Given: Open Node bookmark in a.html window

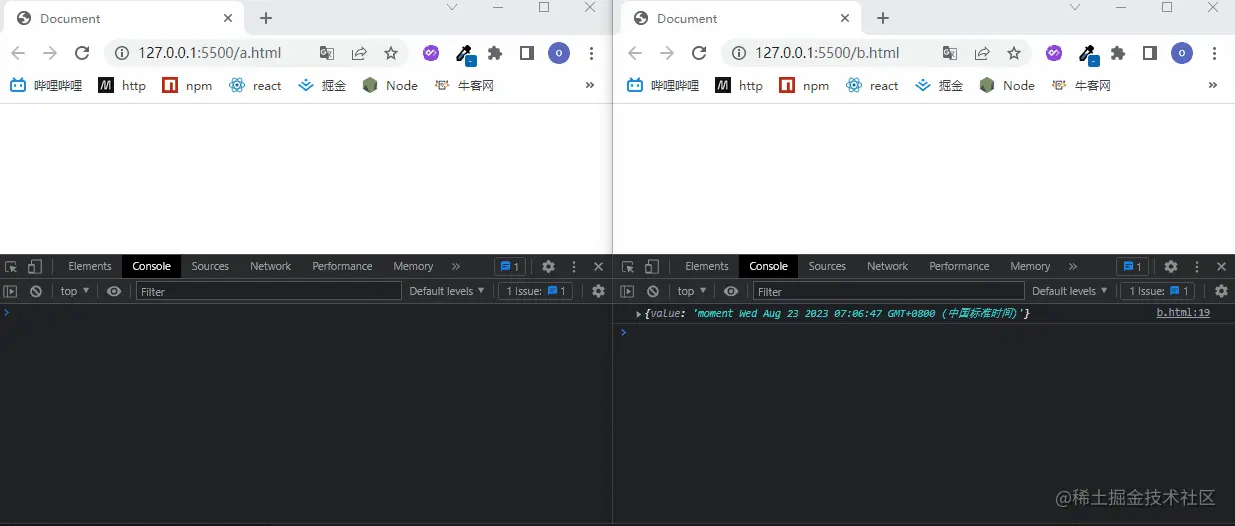Looking at the screenshot, I should (x=390, y=85).
